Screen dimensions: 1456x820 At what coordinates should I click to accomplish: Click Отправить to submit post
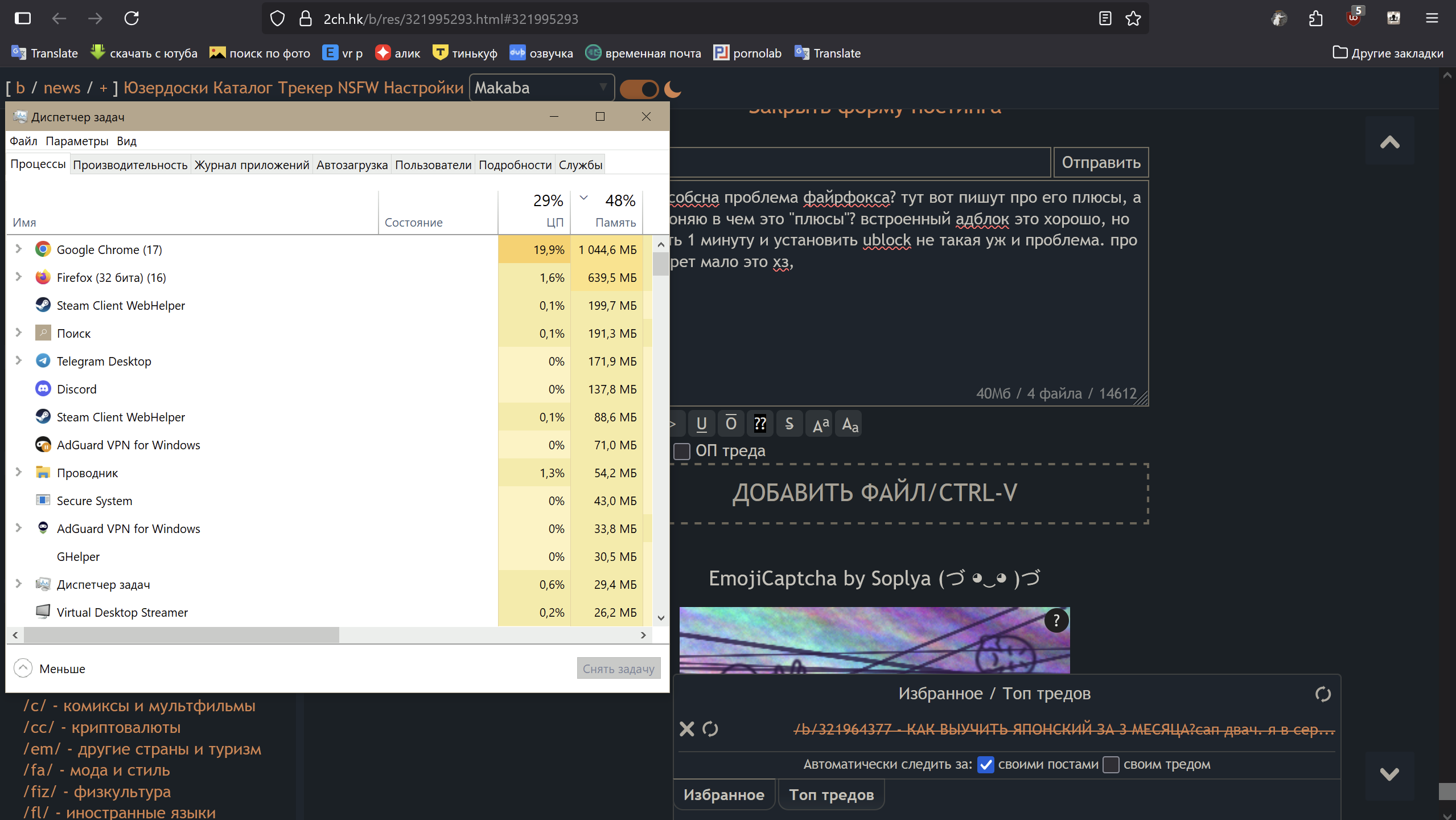tap(1101, 162)
